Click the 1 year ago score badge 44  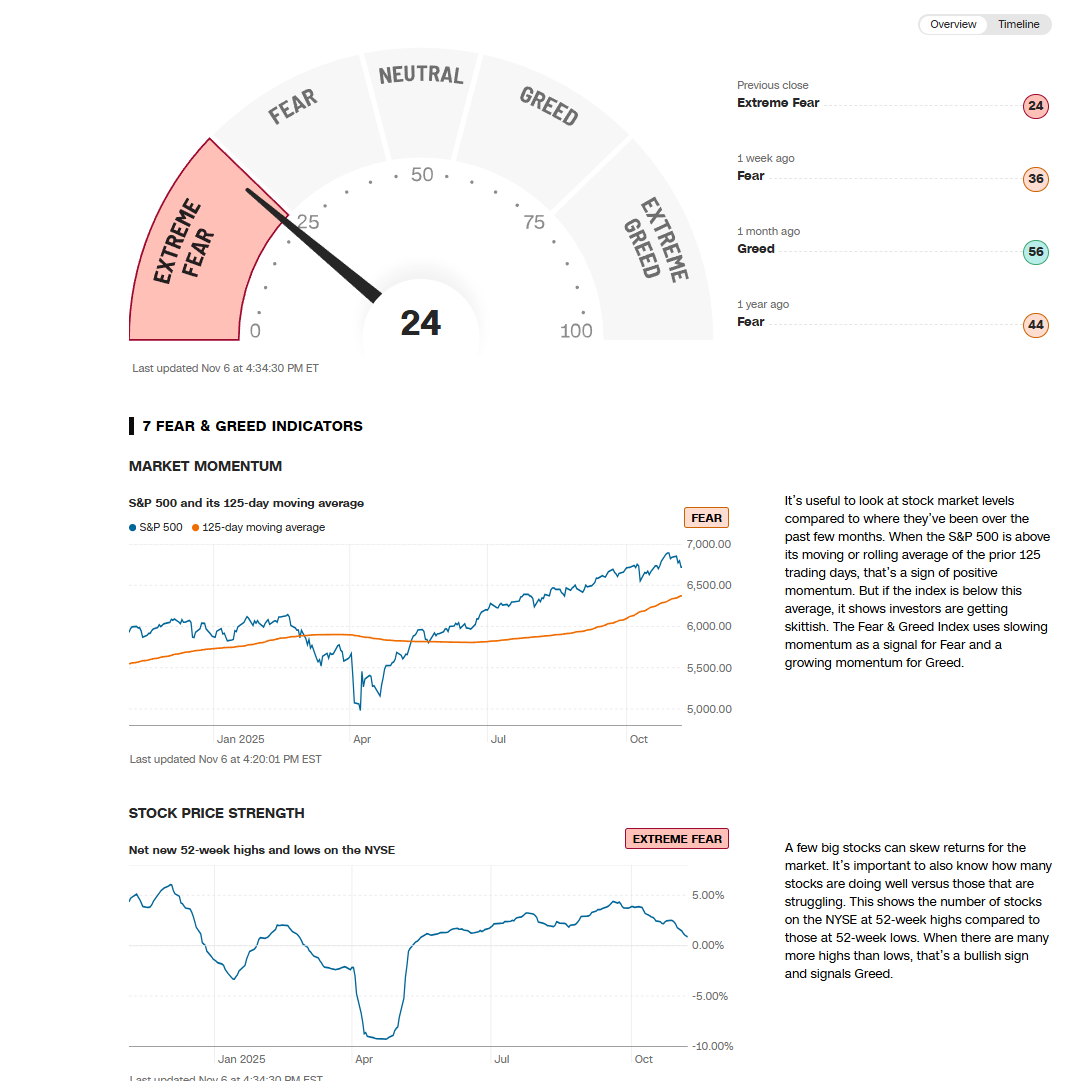pyautogui.click(x=1036, y=325)
